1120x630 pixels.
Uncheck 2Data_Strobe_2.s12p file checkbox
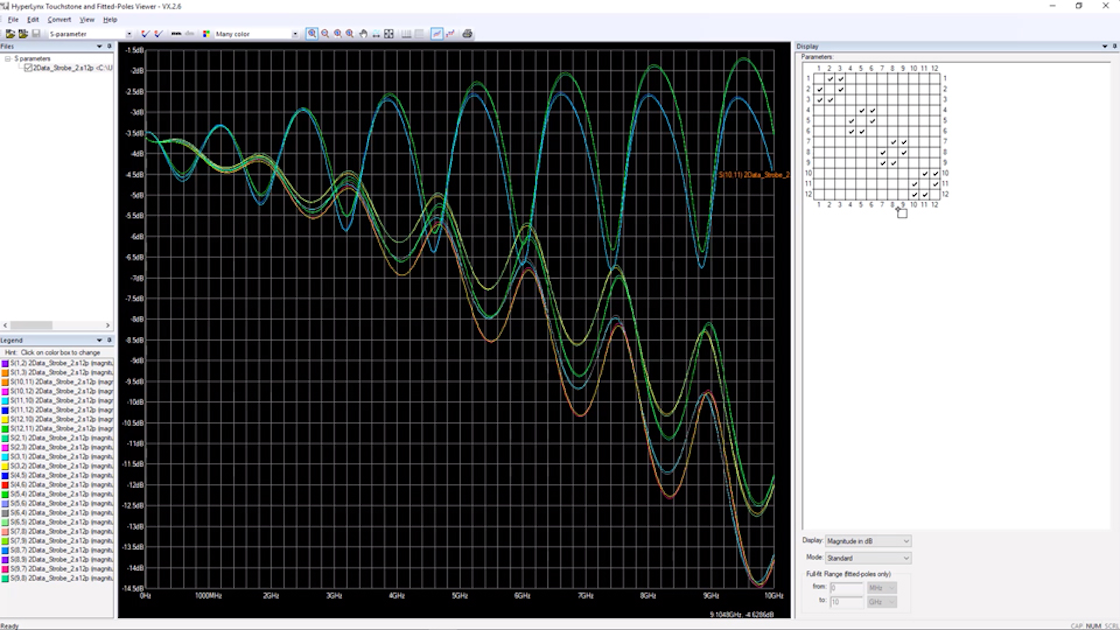(x=28, y=68)
